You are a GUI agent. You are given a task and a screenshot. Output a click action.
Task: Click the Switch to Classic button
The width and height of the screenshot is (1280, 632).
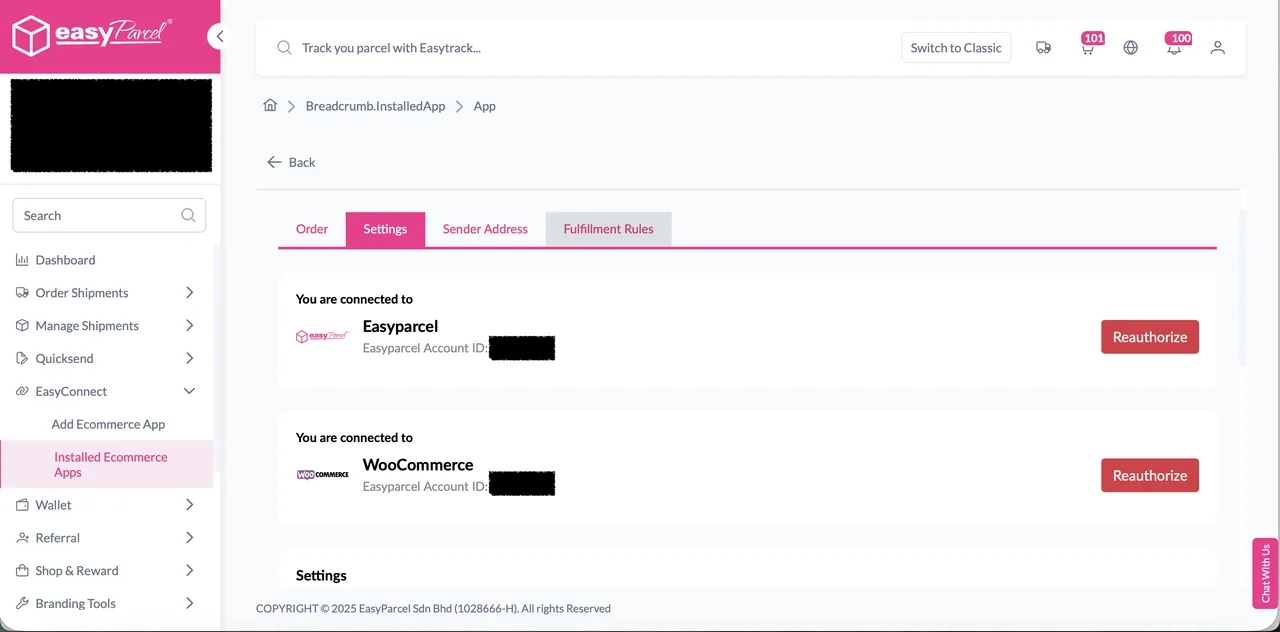(955, 47)
